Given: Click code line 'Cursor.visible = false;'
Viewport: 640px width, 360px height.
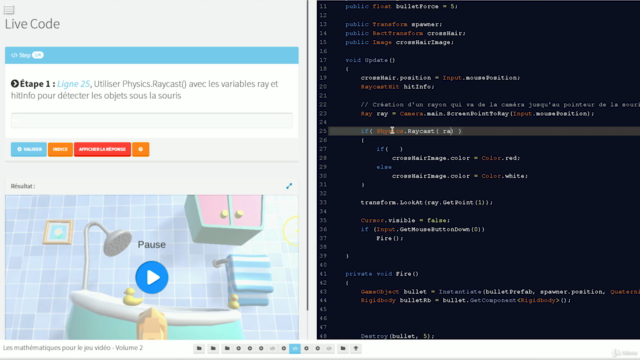Looking at the screenshot, I should 405,220.
